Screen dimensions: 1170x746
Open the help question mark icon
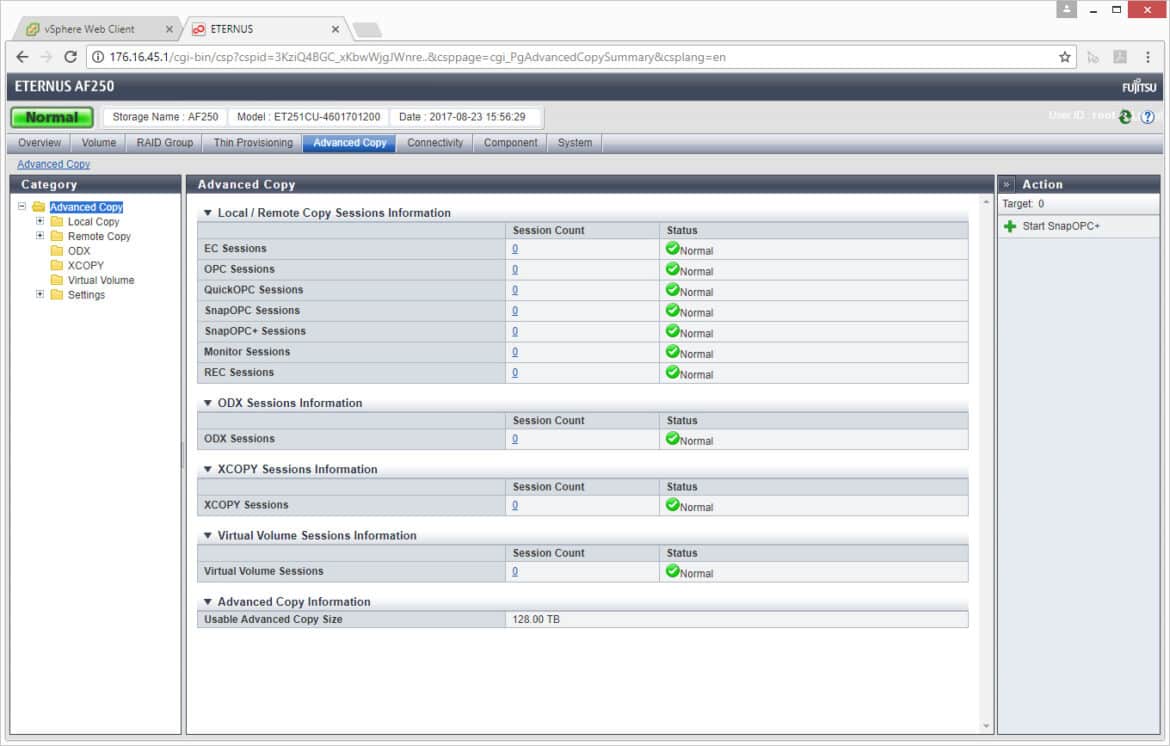pos(1148,116)
